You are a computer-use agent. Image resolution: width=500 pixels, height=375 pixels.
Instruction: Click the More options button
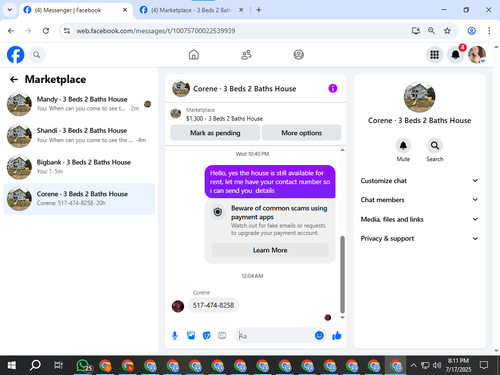pyautogui.click(x=302, y=133)
